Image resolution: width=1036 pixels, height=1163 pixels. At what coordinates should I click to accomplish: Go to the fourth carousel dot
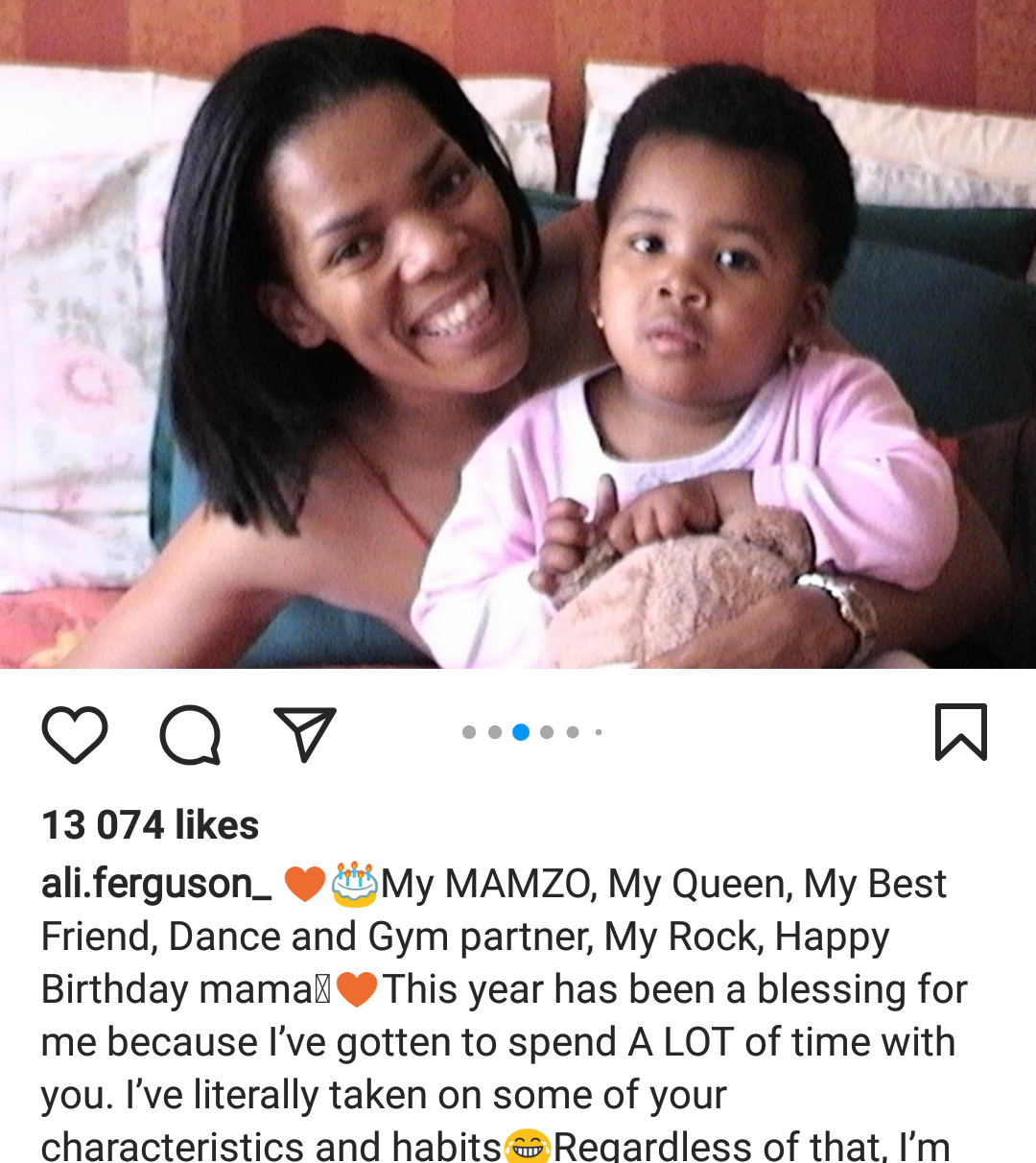pyautogui.click(x=547, y=732)
